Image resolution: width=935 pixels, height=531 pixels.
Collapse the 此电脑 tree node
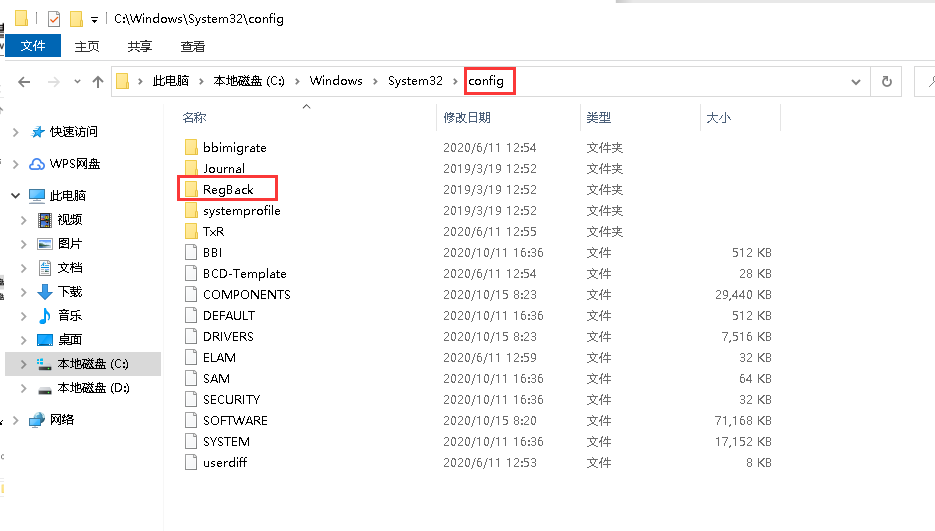[16, 195]
